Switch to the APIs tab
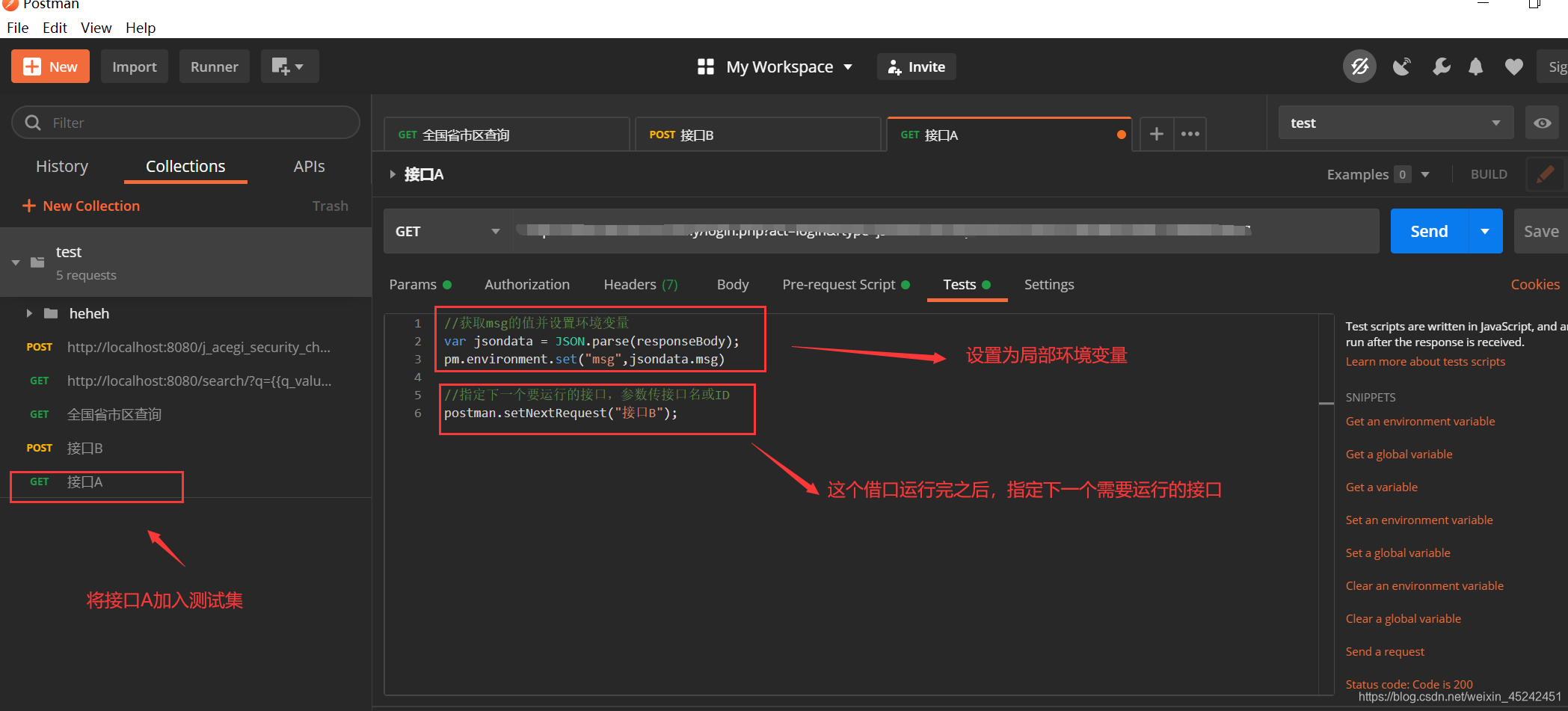The height and width of the screenshot is (711, 1568). coord(310,166)
